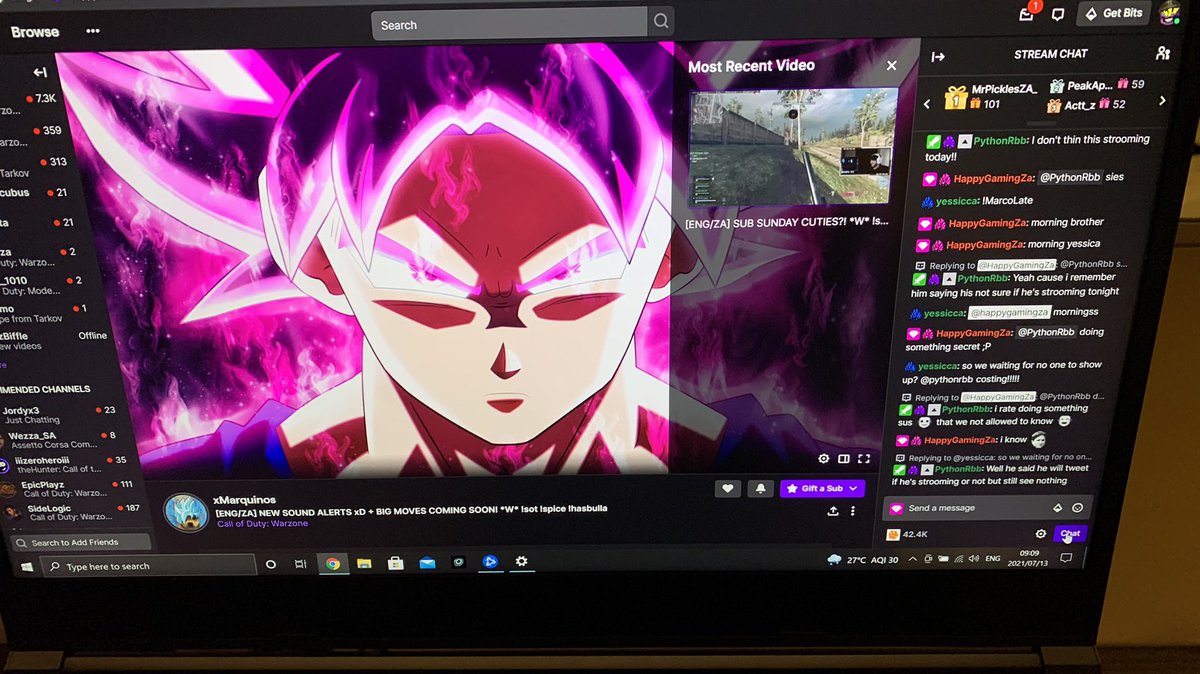The height and width of the screenshot is (674, 1200).
Task: Open File Explorer from taskbar
Action: click(364, 564)
